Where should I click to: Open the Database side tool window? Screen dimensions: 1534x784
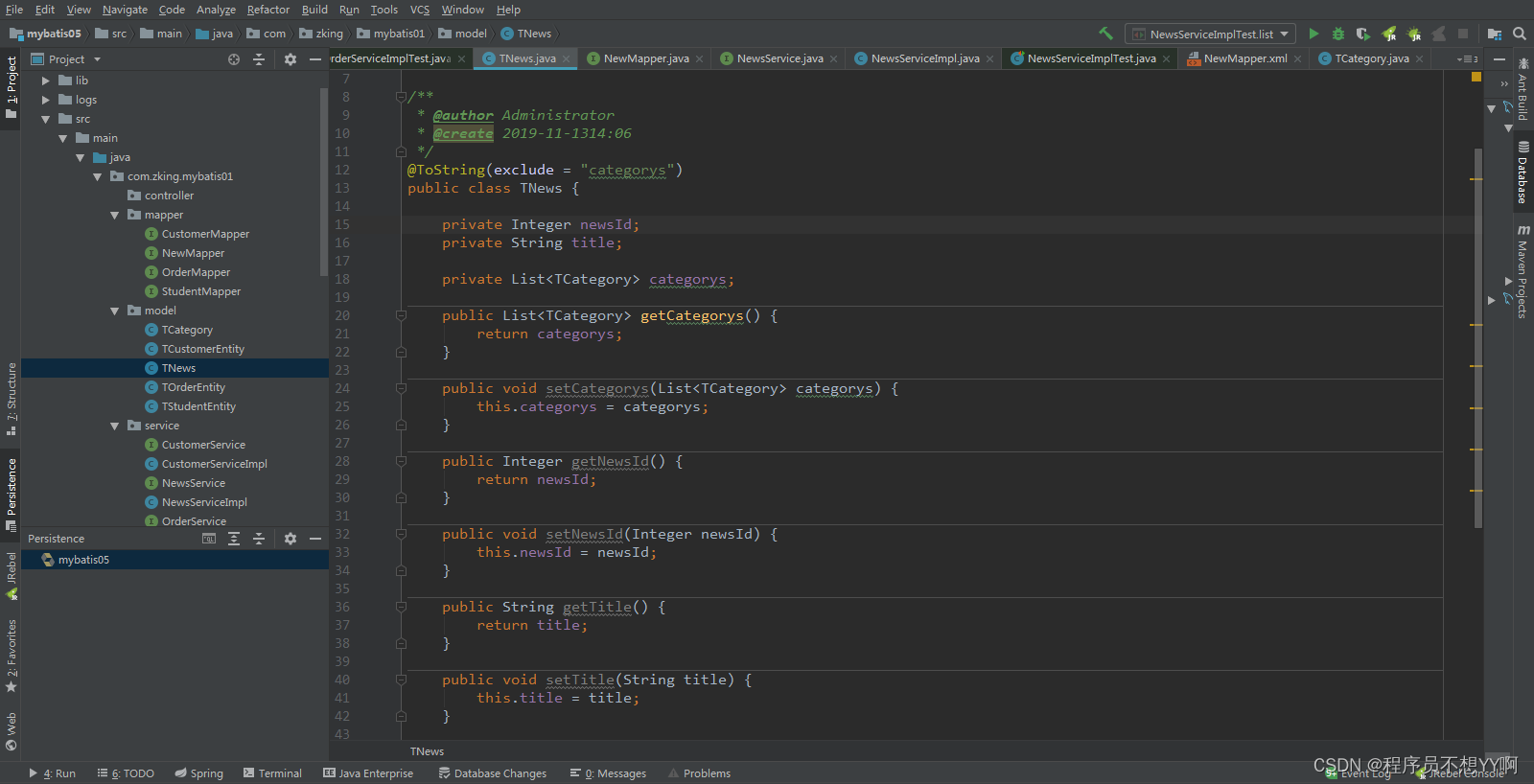[x=1522, y=173]
